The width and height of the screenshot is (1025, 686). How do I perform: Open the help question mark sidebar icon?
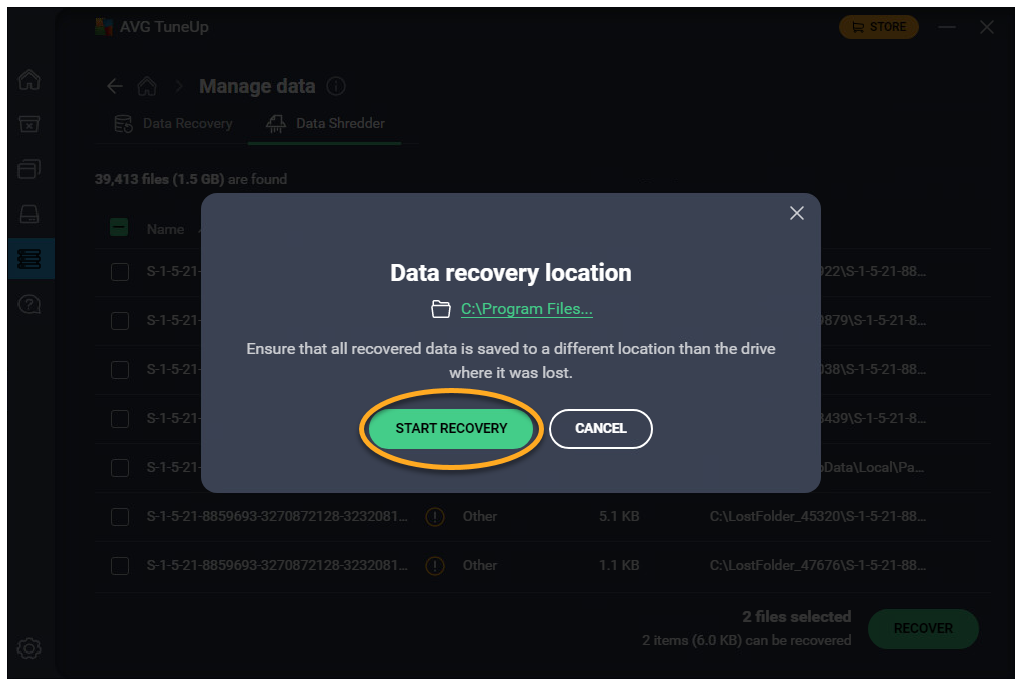tap(30, 305)
